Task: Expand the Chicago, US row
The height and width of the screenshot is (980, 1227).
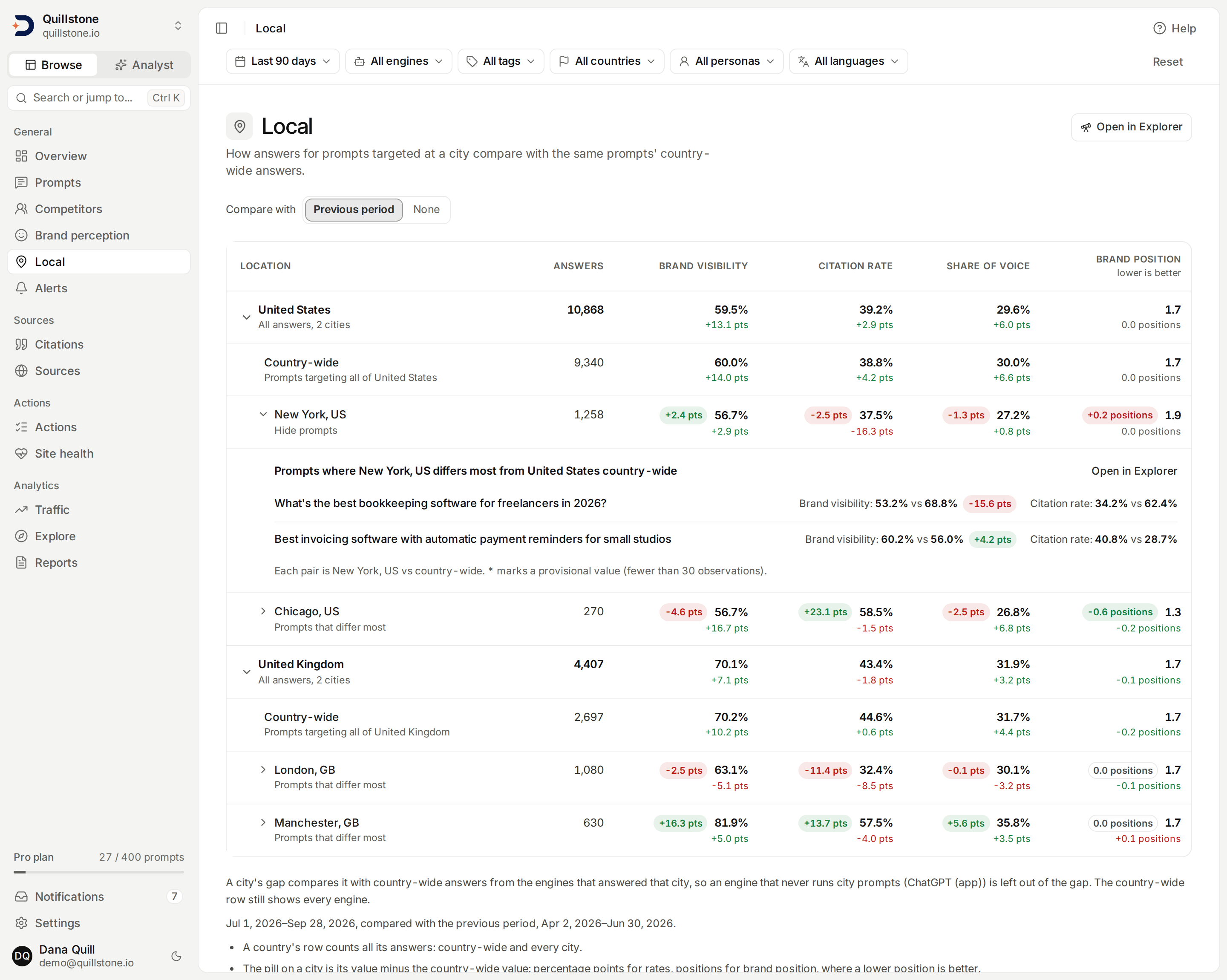Action: pos(263,611)
